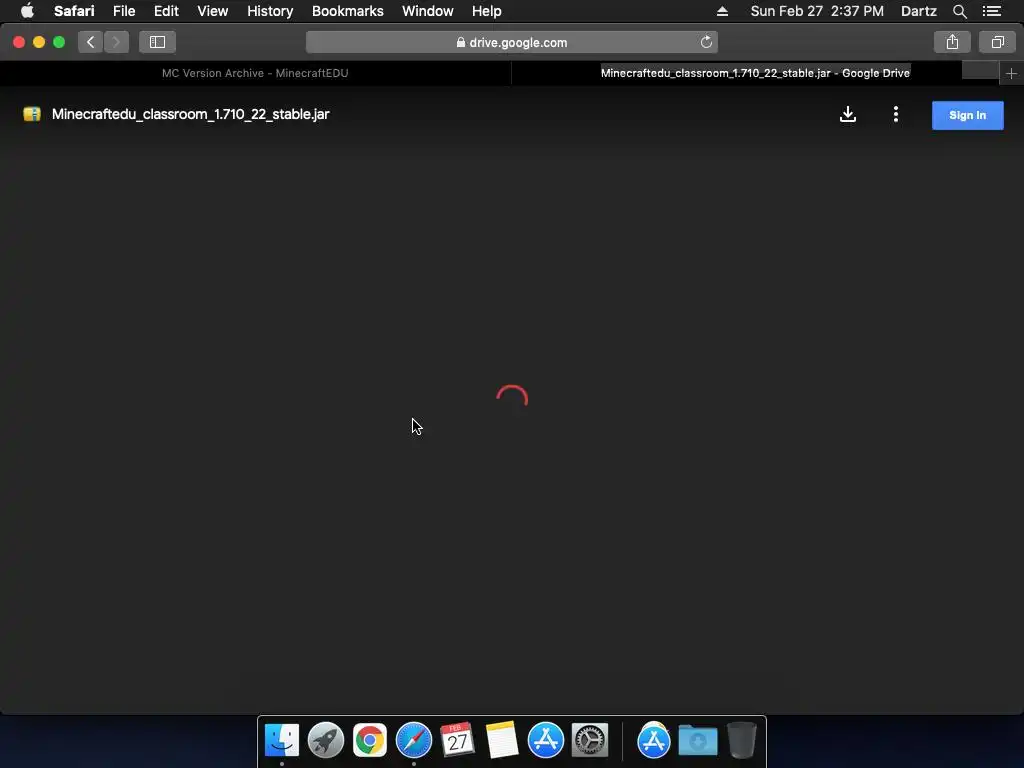Open the three-dot more actions menu

895,114
